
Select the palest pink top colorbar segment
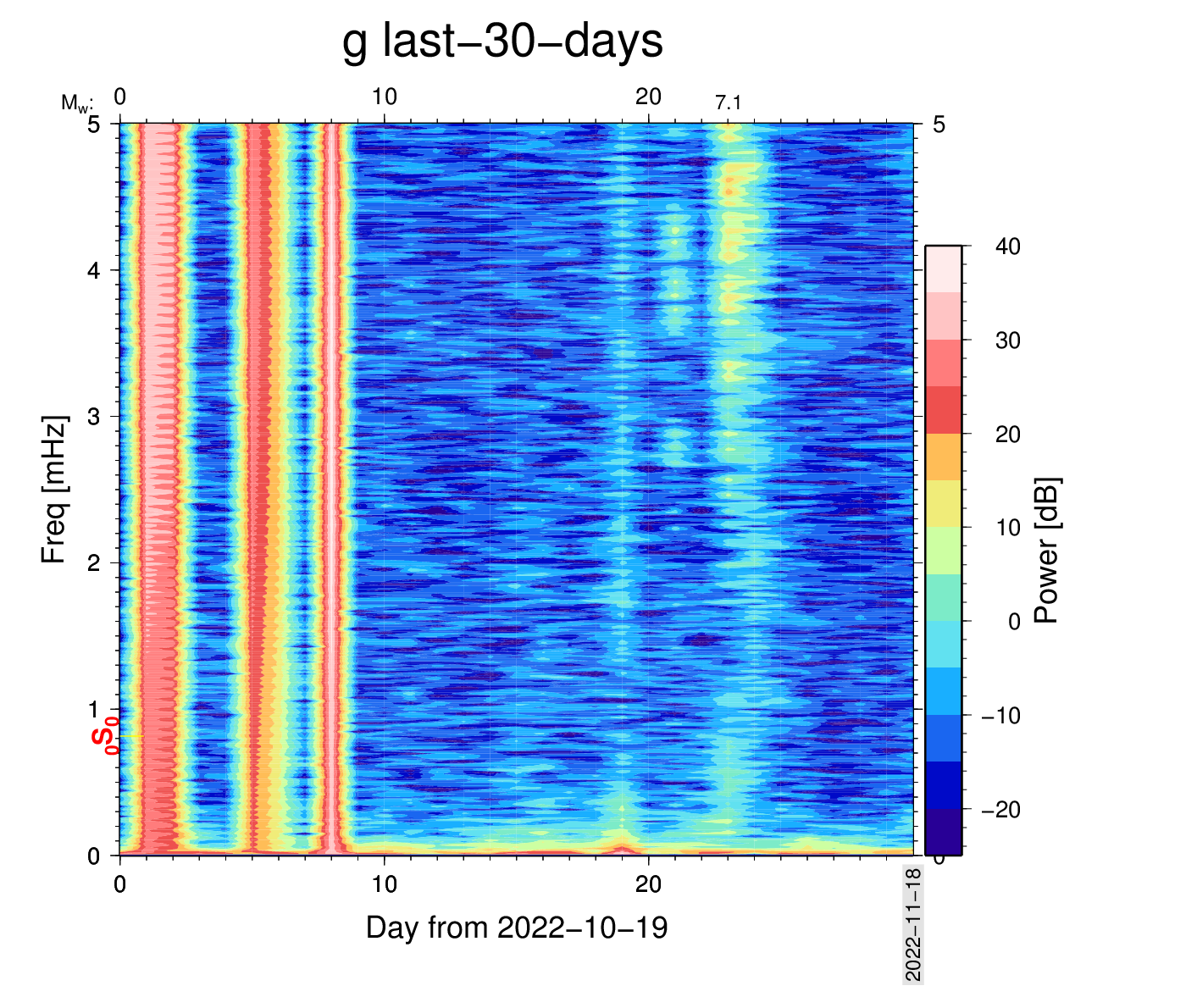click(943, 269)
